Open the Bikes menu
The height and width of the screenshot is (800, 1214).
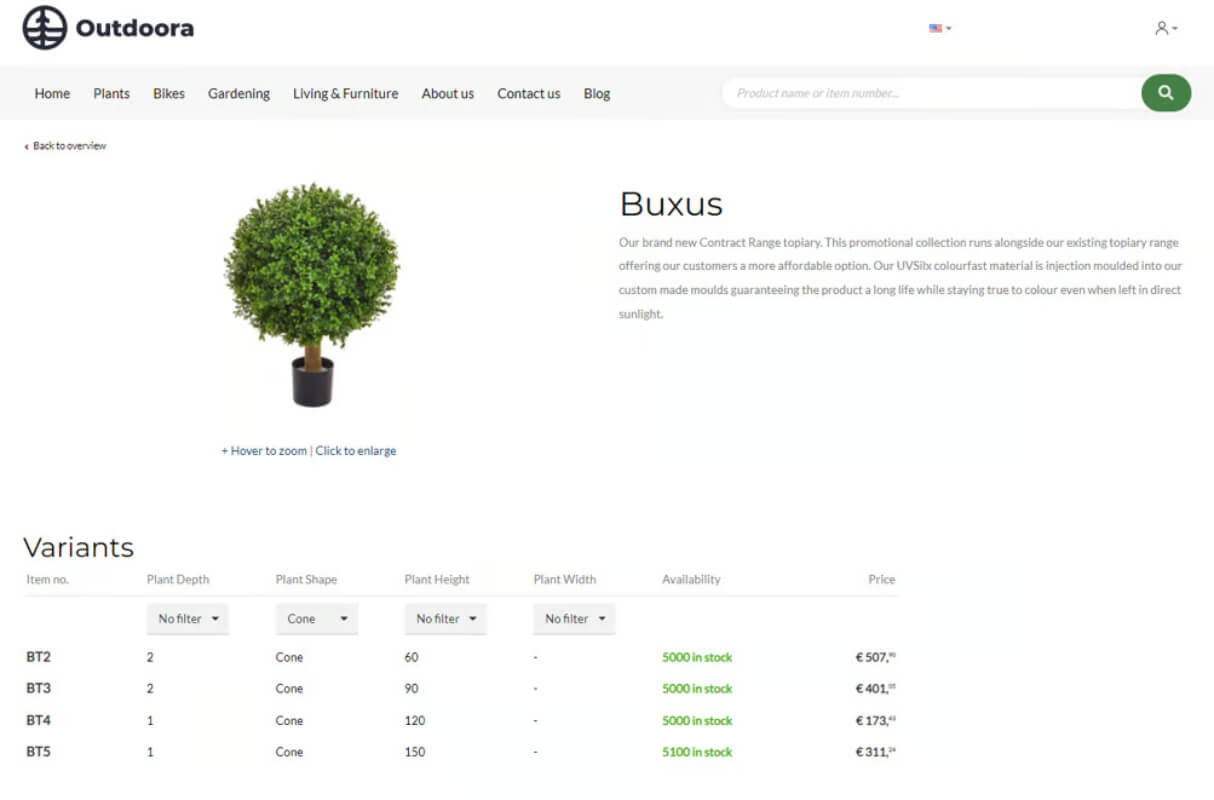[x=169, y=93]
